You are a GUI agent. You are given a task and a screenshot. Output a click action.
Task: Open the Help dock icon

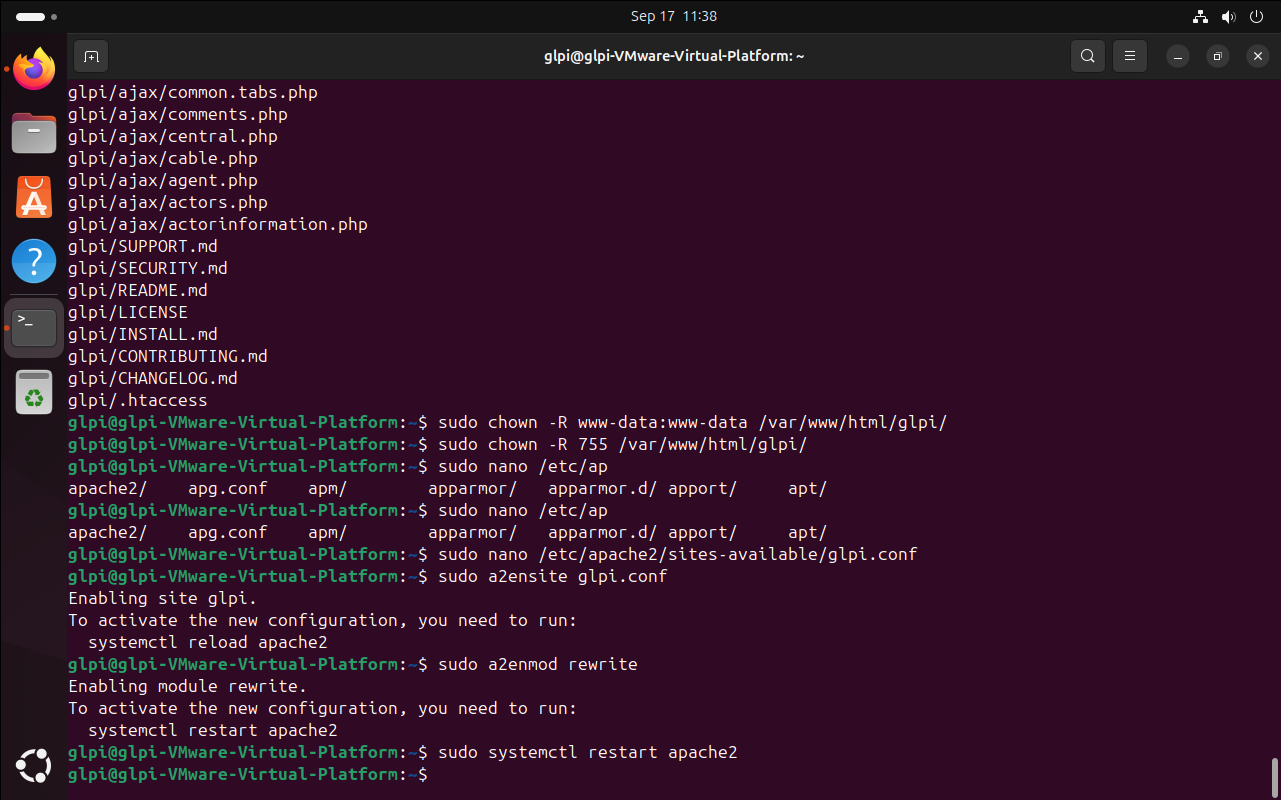pos(34,262)
